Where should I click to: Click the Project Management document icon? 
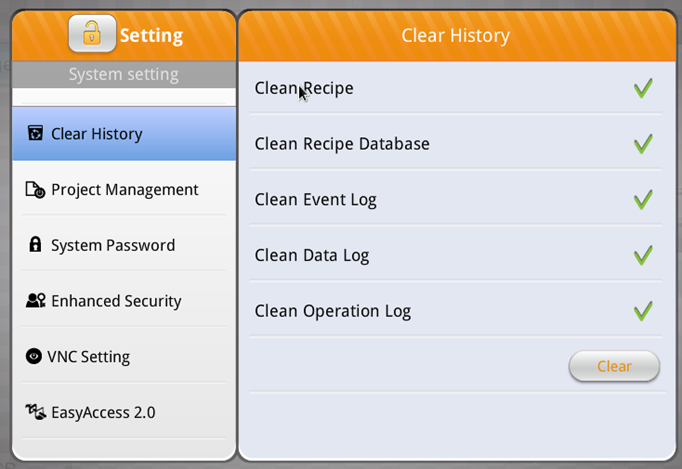[x=35, y=190]
